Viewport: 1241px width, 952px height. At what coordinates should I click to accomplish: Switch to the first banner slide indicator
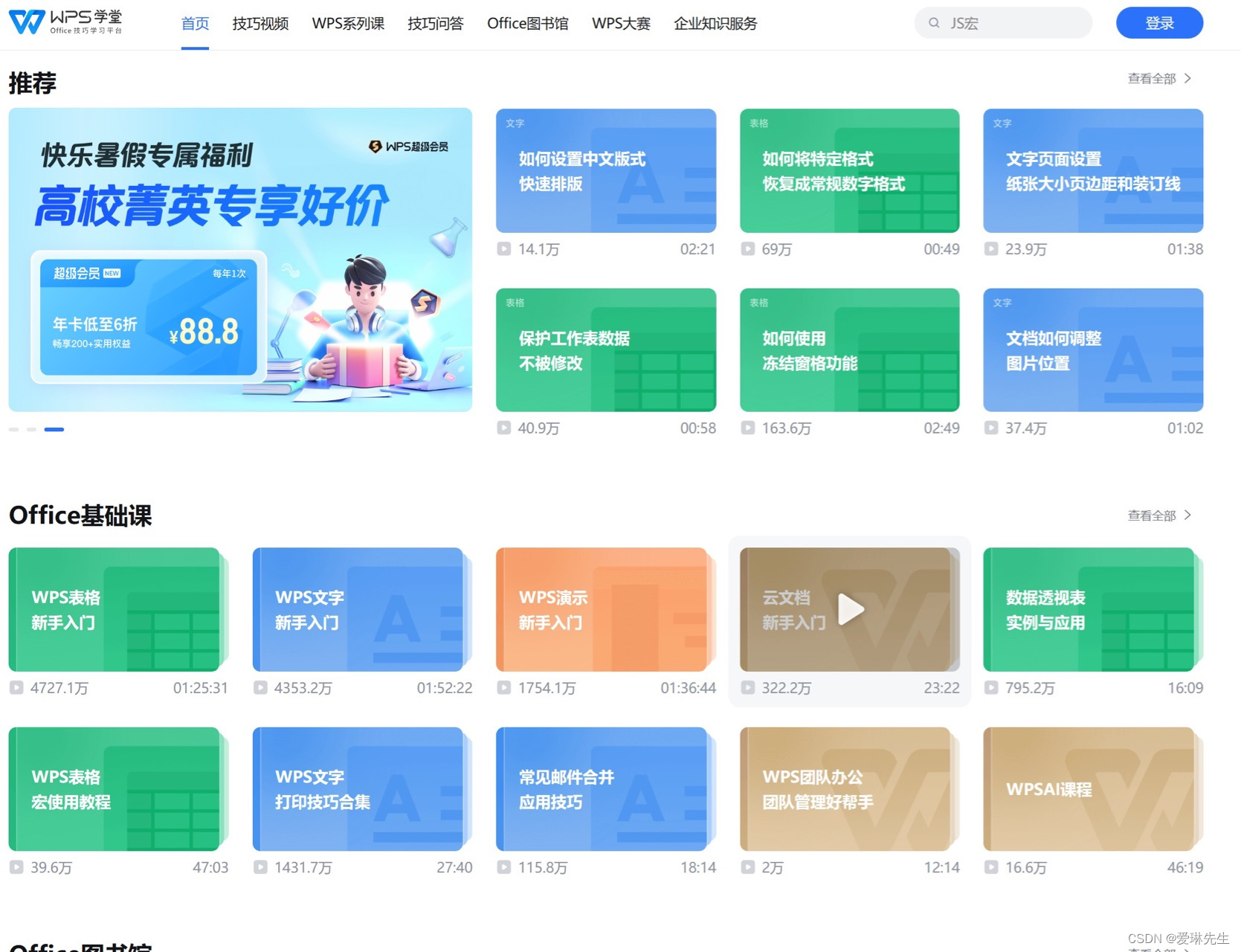13,429
